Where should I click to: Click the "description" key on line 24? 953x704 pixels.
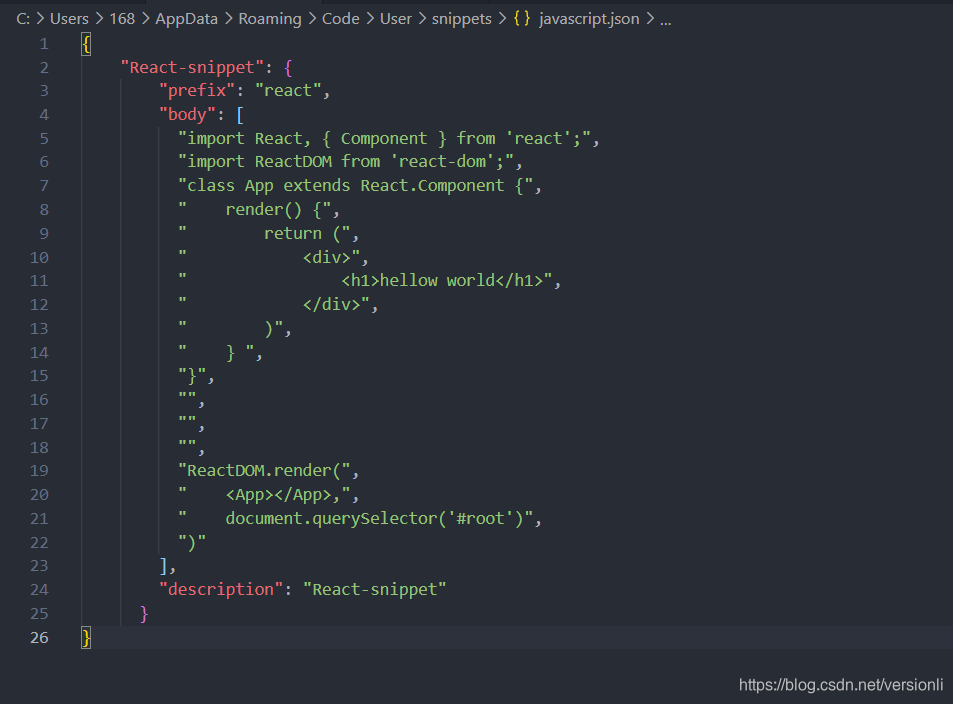click(x=221, y=590)
